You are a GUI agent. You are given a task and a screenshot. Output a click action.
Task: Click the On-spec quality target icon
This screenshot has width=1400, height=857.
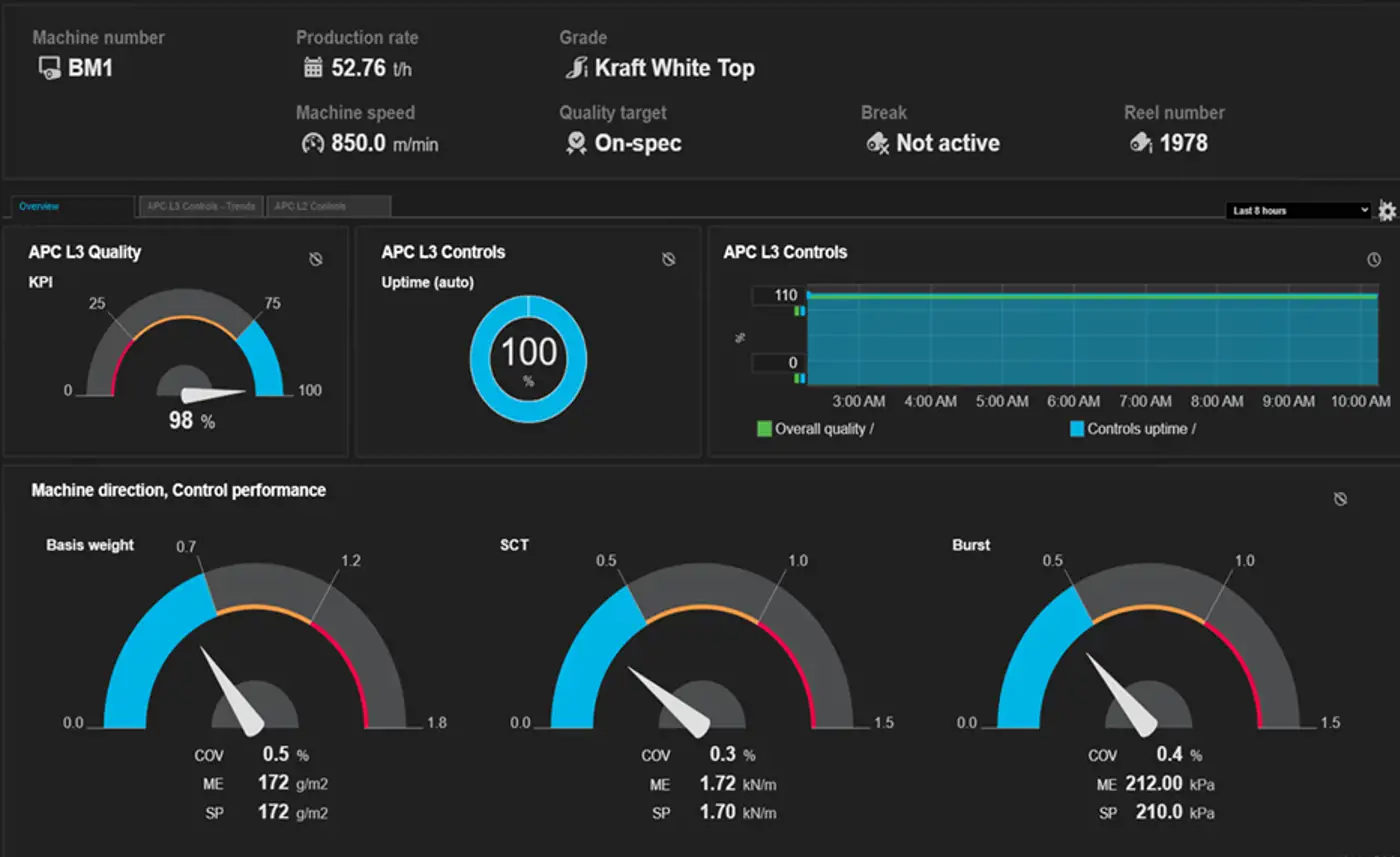coord(576,143)
